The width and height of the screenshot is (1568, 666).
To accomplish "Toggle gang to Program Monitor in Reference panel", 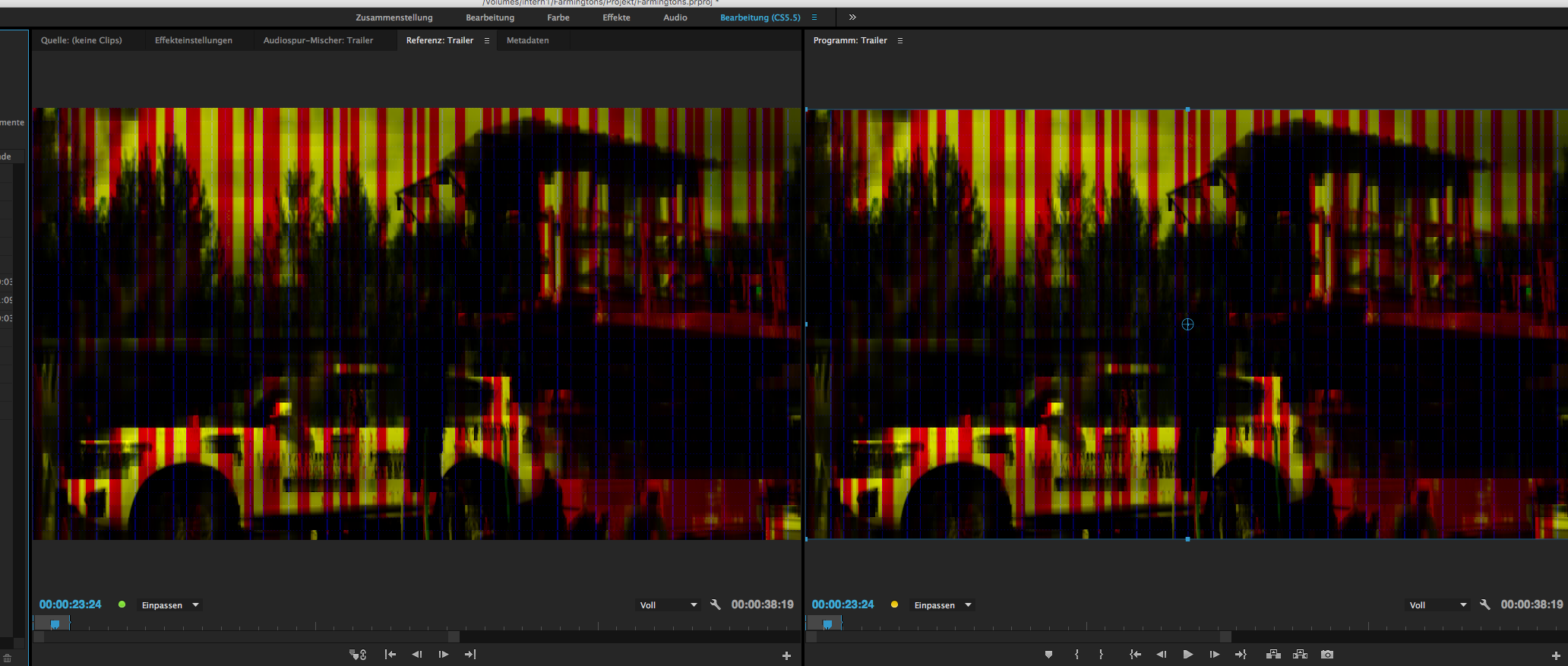I will 358,654.
